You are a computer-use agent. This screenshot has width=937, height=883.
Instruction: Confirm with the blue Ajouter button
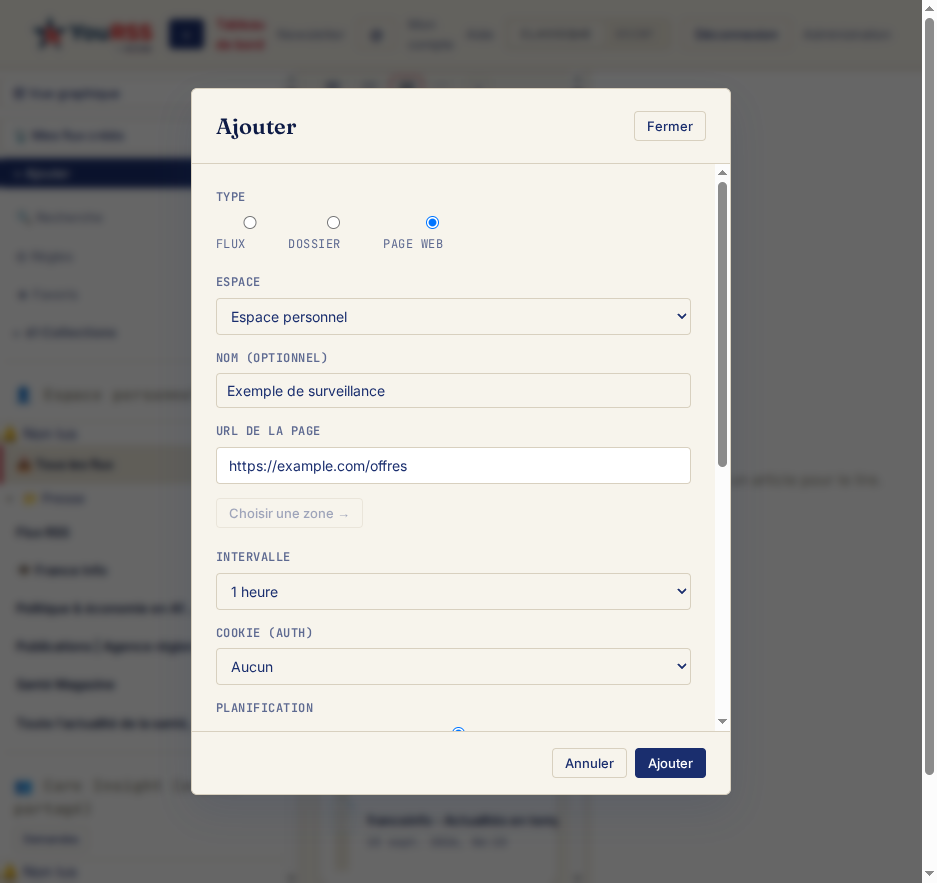670,763
